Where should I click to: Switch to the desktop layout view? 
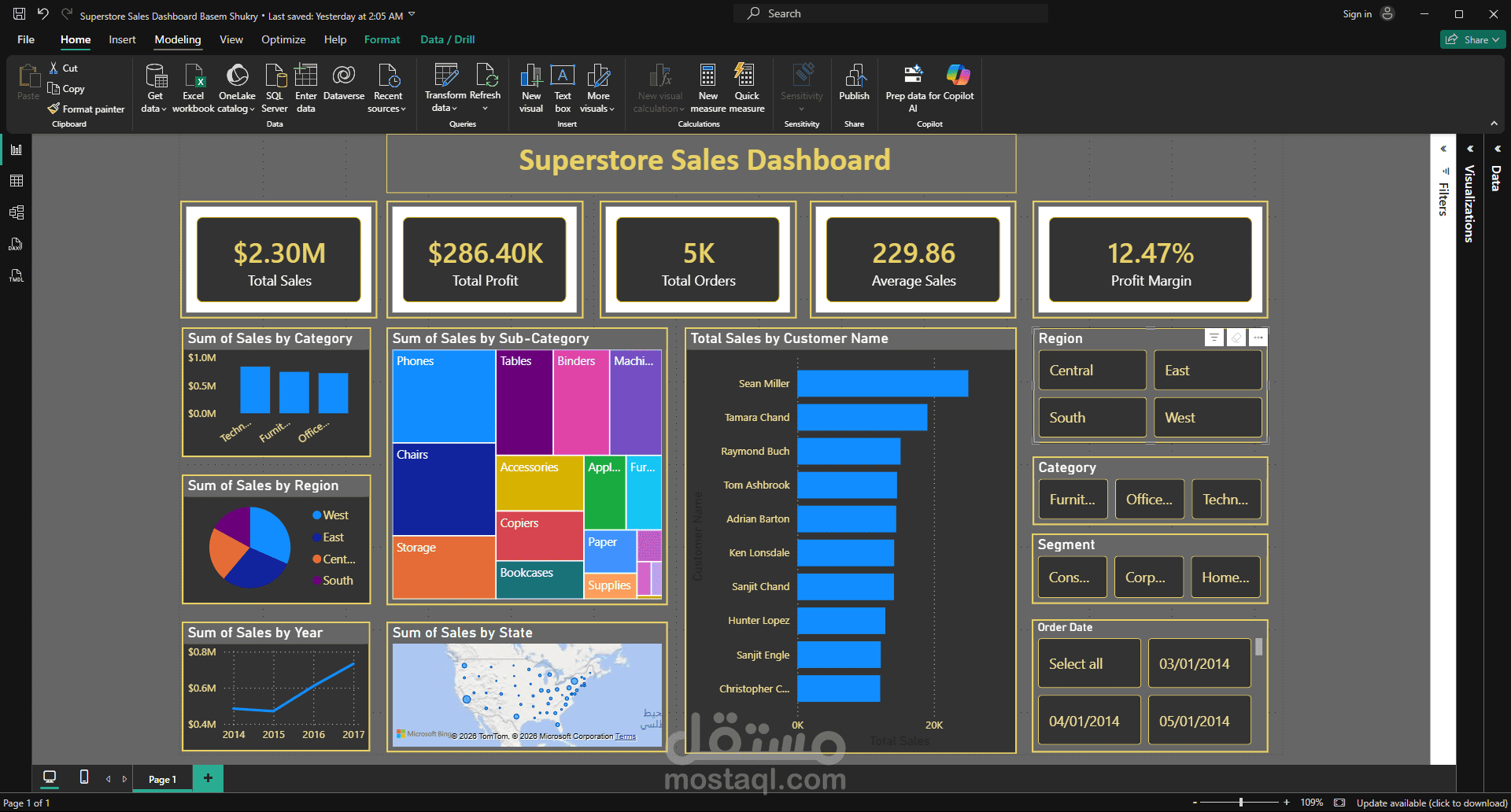[x=50, y=777]
